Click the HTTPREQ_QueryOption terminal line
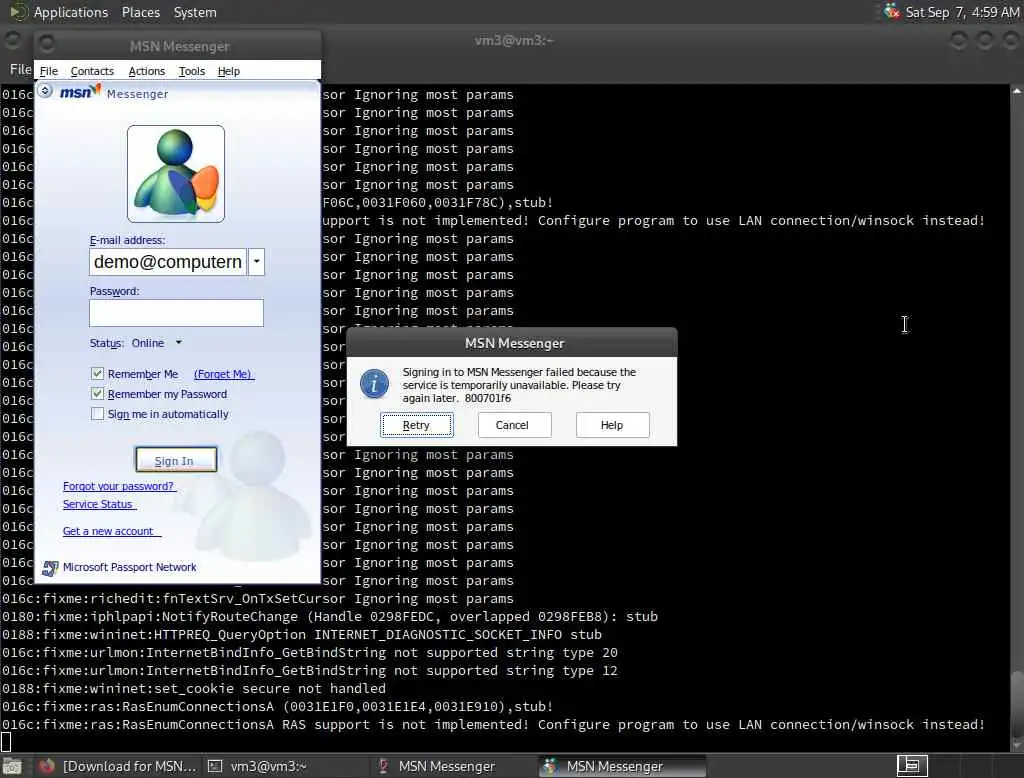Screen dimensions: 1024x778 301,634
